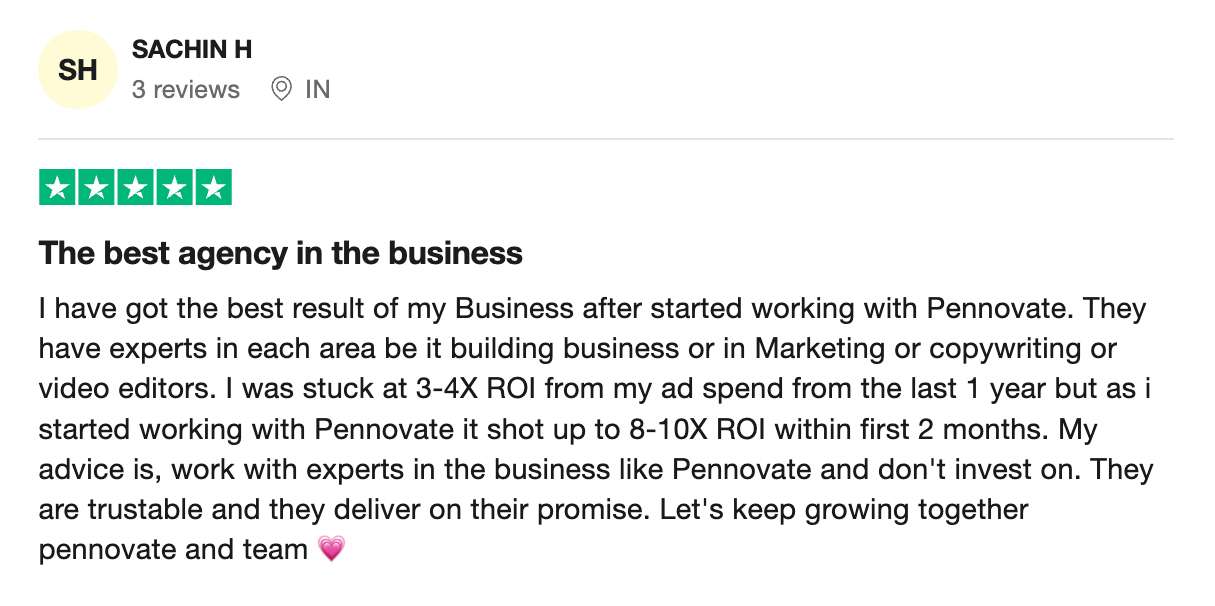Open 'The best agency in the business' title

281,253
